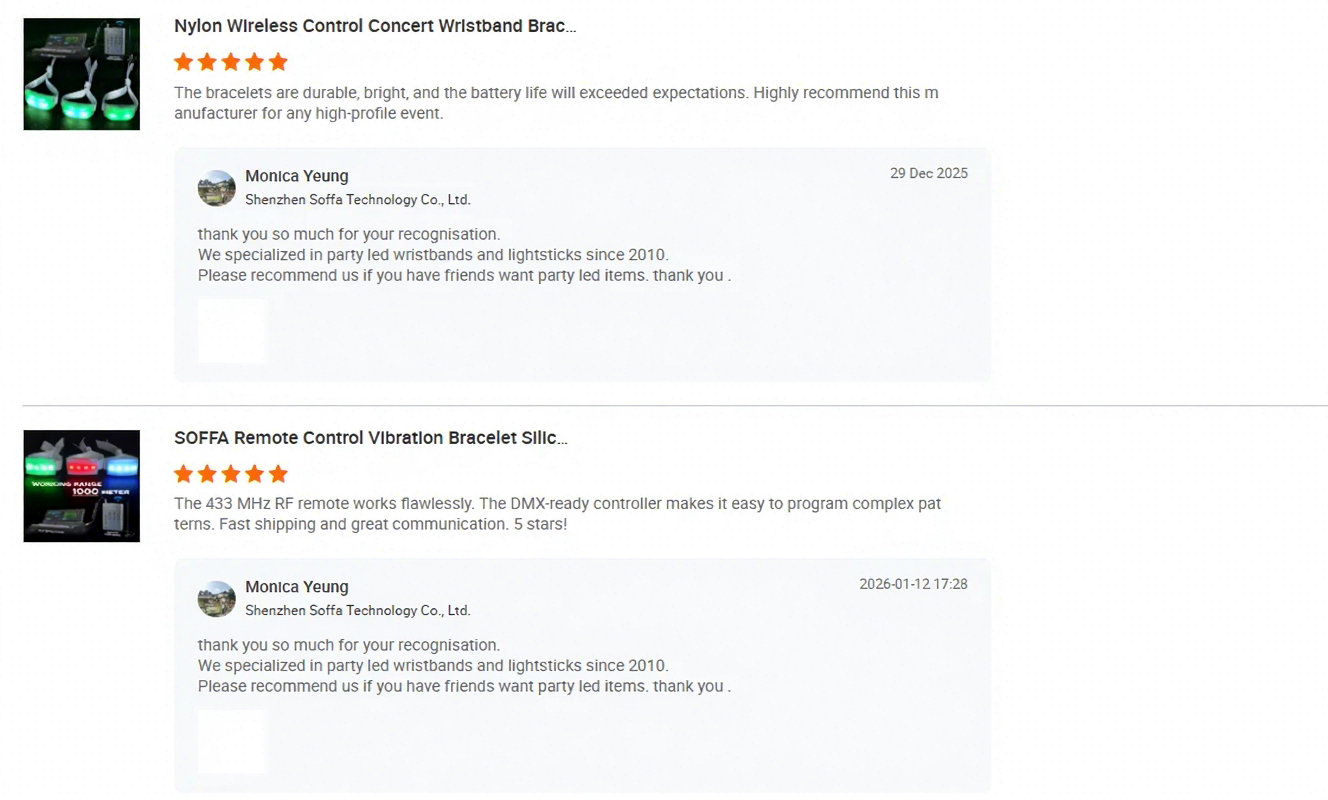Screen dimensions: 1328x800
Task: Open the SOFFA Remote Control Vibration Bracelet title
Action: coord(371,438)
